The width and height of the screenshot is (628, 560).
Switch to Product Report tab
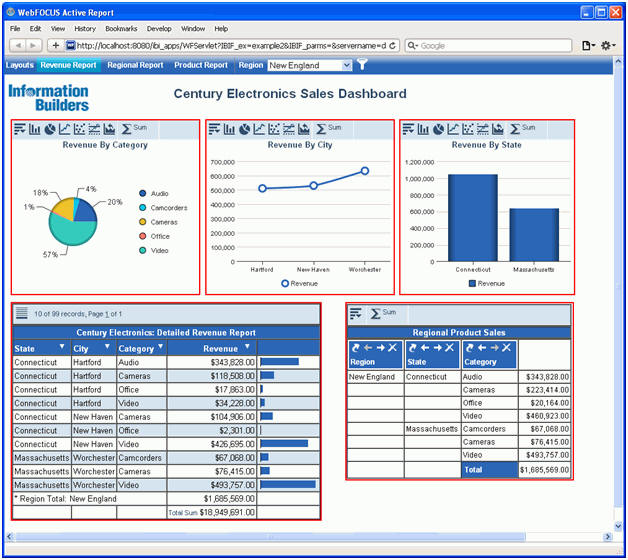click(x=201, y=65)
